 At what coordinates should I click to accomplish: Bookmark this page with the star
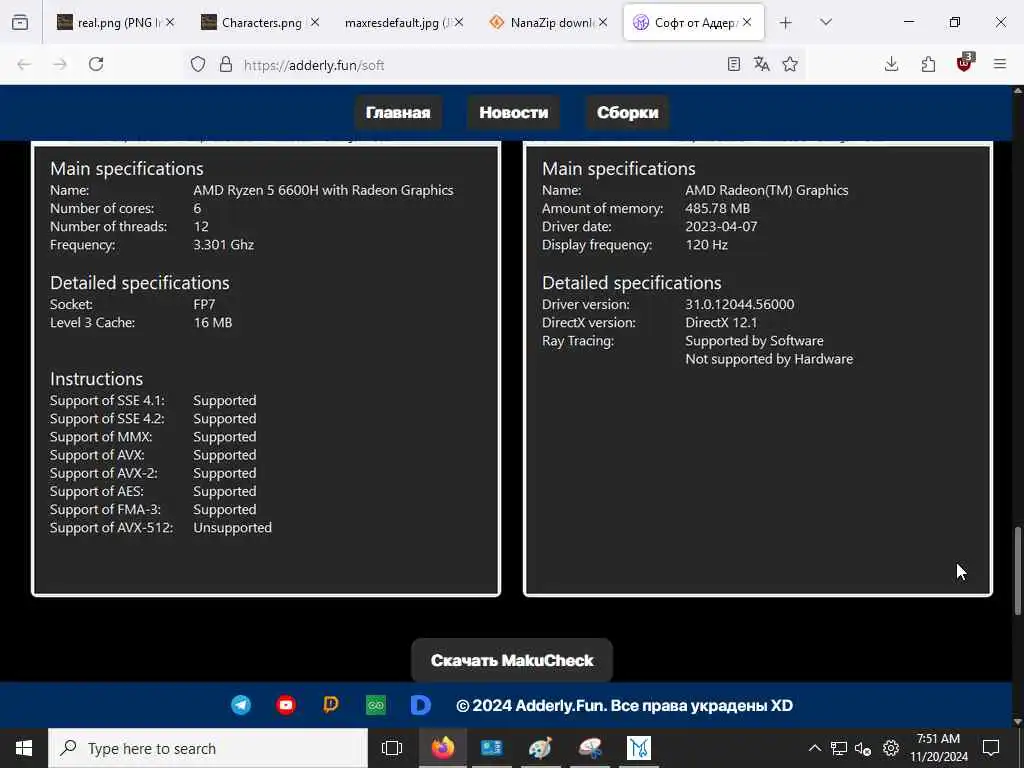click(790, 64)
